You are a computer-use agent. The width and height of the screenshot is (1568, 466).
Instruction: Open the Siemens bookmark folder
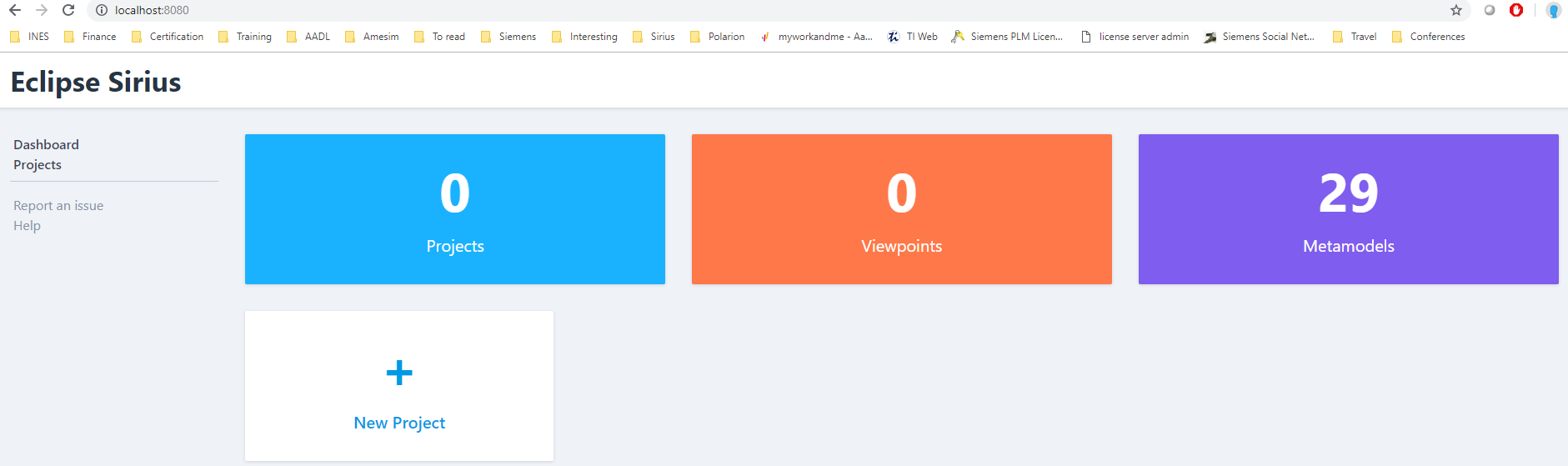coord(508,37)
